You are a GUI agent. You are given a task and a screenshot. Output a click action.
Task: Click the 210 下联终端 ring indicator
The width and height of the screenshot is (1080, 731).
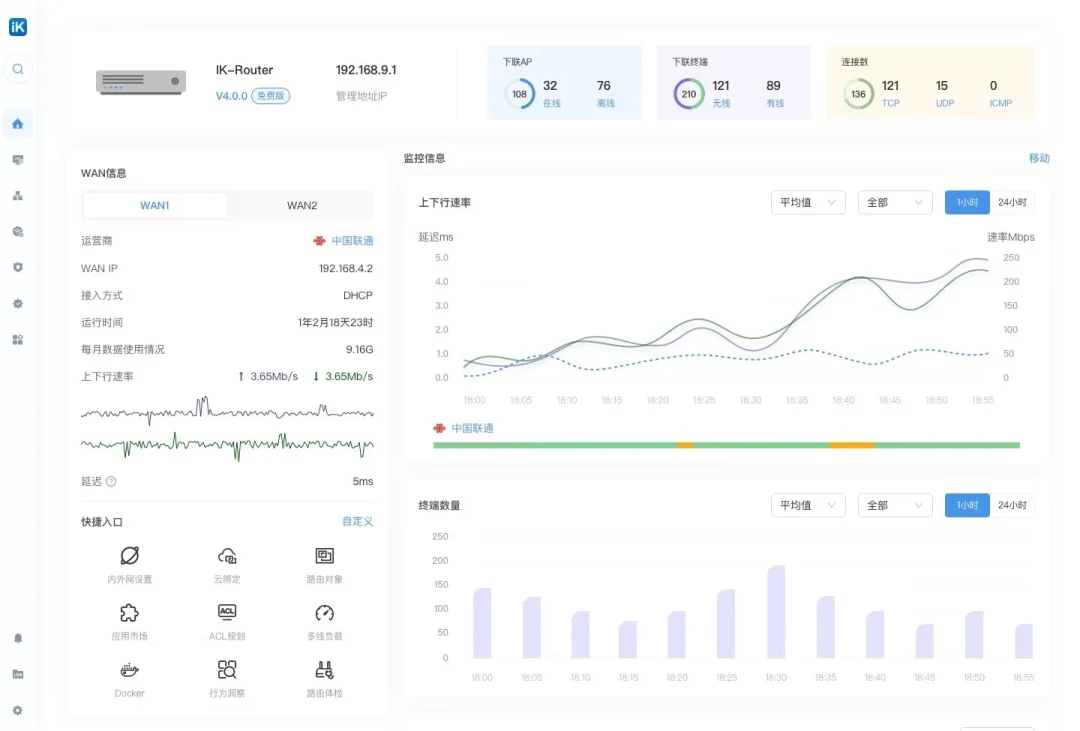coord(689,94)
